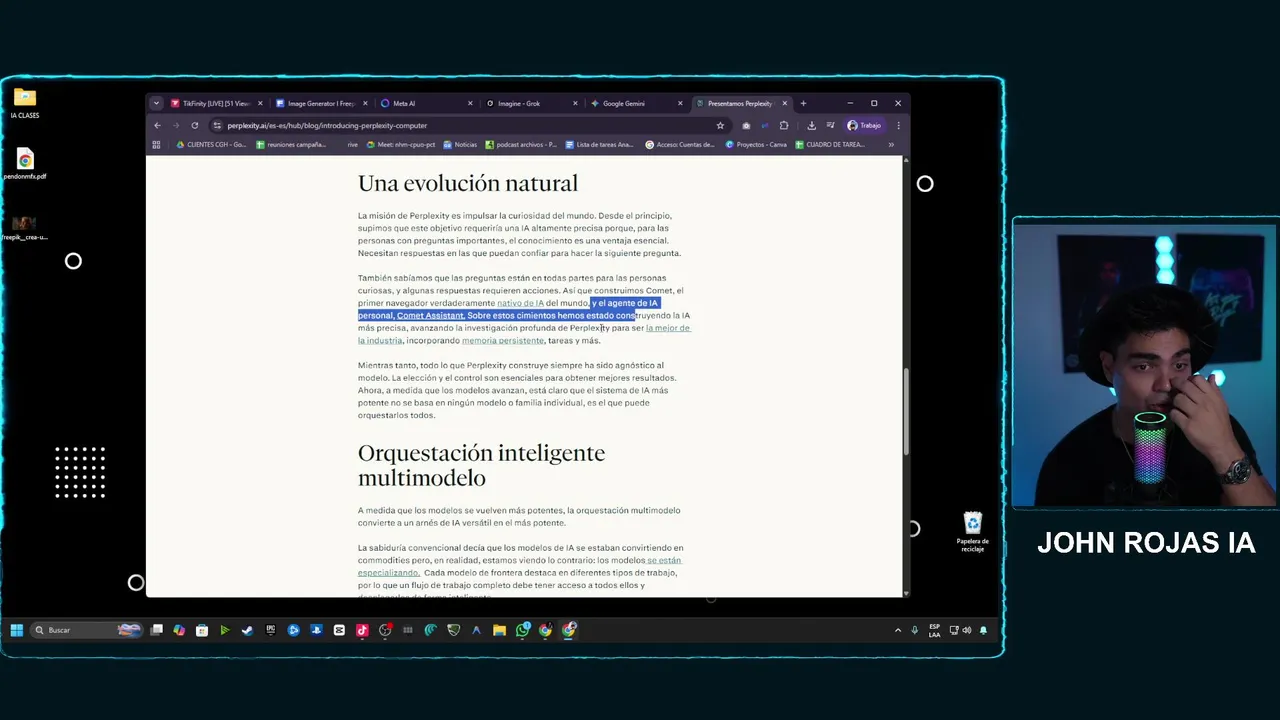Expand the system tray hidden icons arrow
This screenshot has width=1280, height=720.
898,630
